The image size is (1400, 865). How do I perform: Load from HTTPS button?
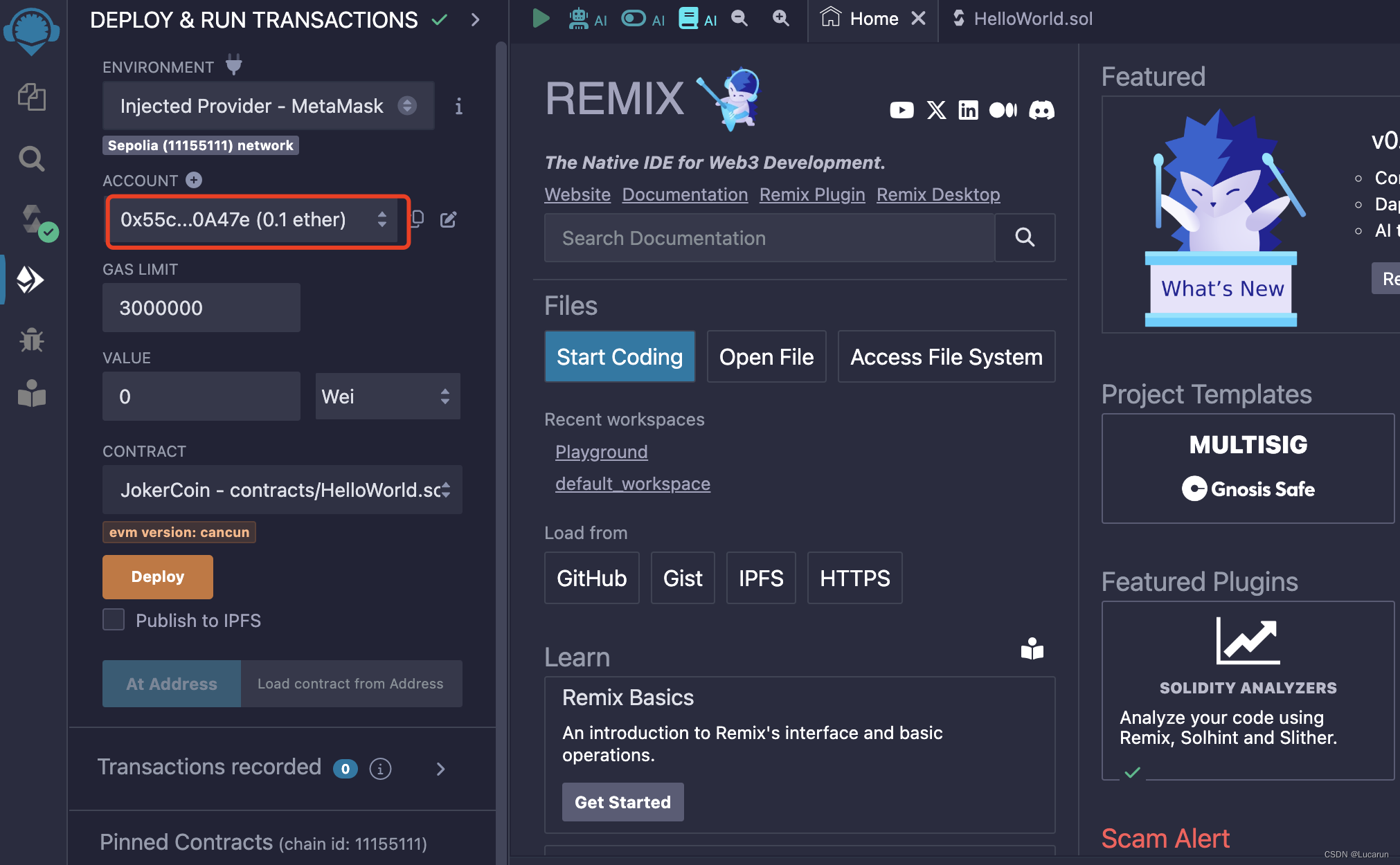(855, 578)
